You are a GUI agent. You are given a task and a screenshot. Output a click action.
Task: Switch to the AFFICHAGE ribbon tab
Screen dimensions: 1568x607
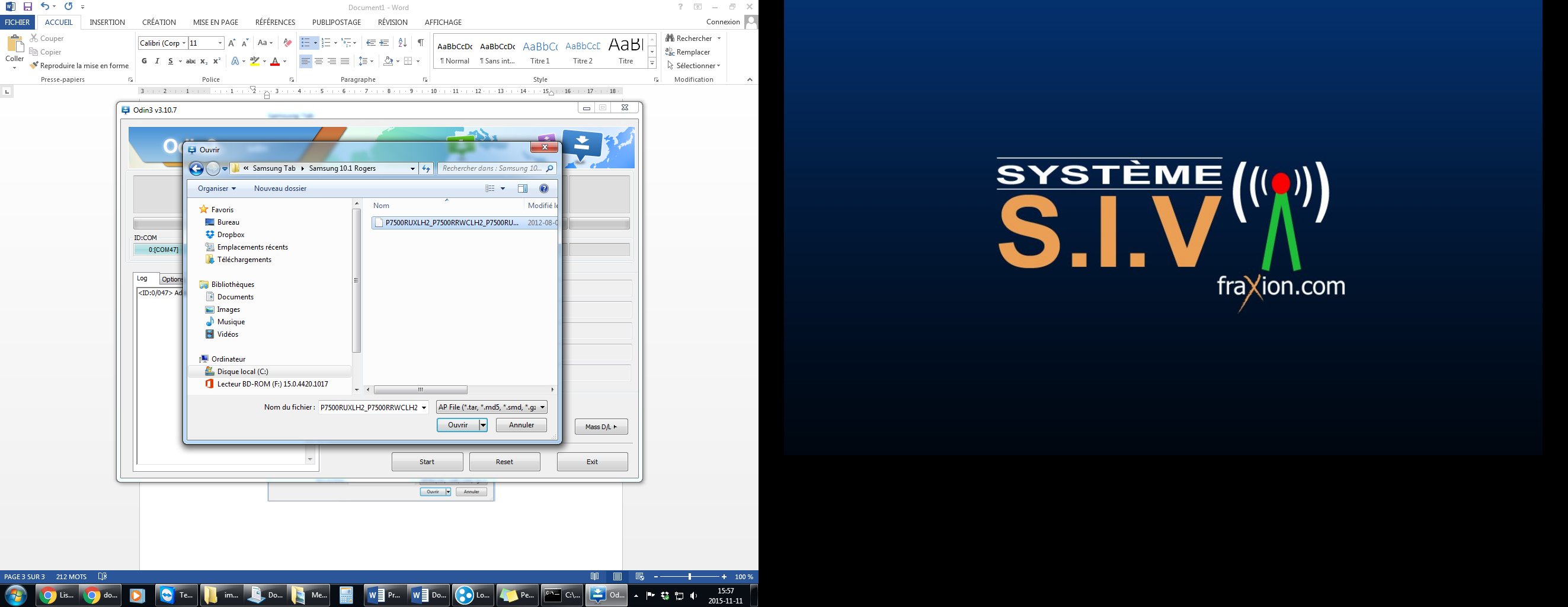443,23
